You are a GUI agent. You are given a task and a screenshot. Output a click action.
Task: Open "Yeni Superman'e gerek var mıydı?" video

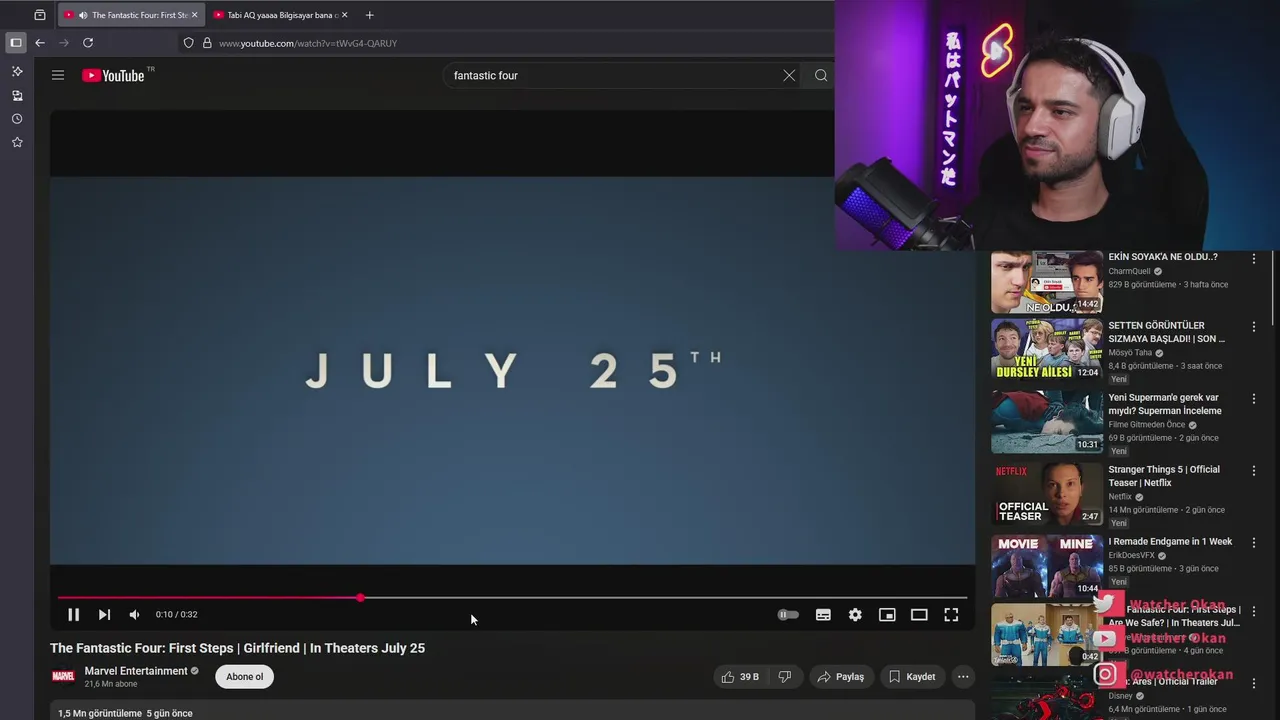point(1165,404)
